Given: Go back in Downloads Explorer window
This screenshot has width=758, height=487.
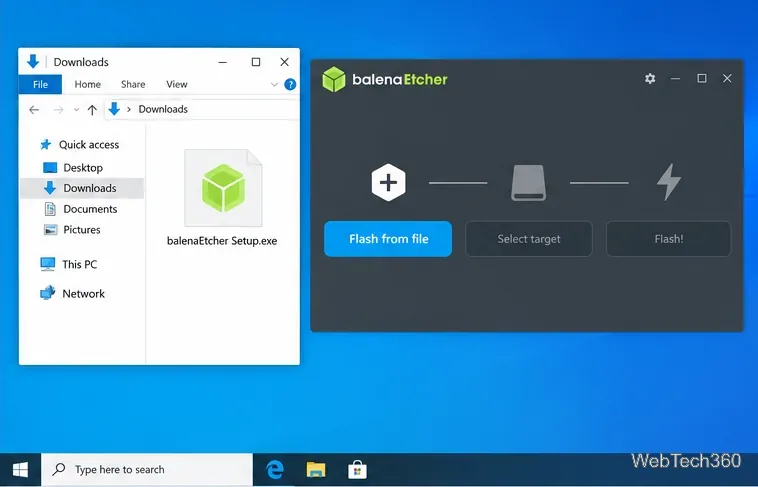Looking at the screenshot, I should 34,110.
